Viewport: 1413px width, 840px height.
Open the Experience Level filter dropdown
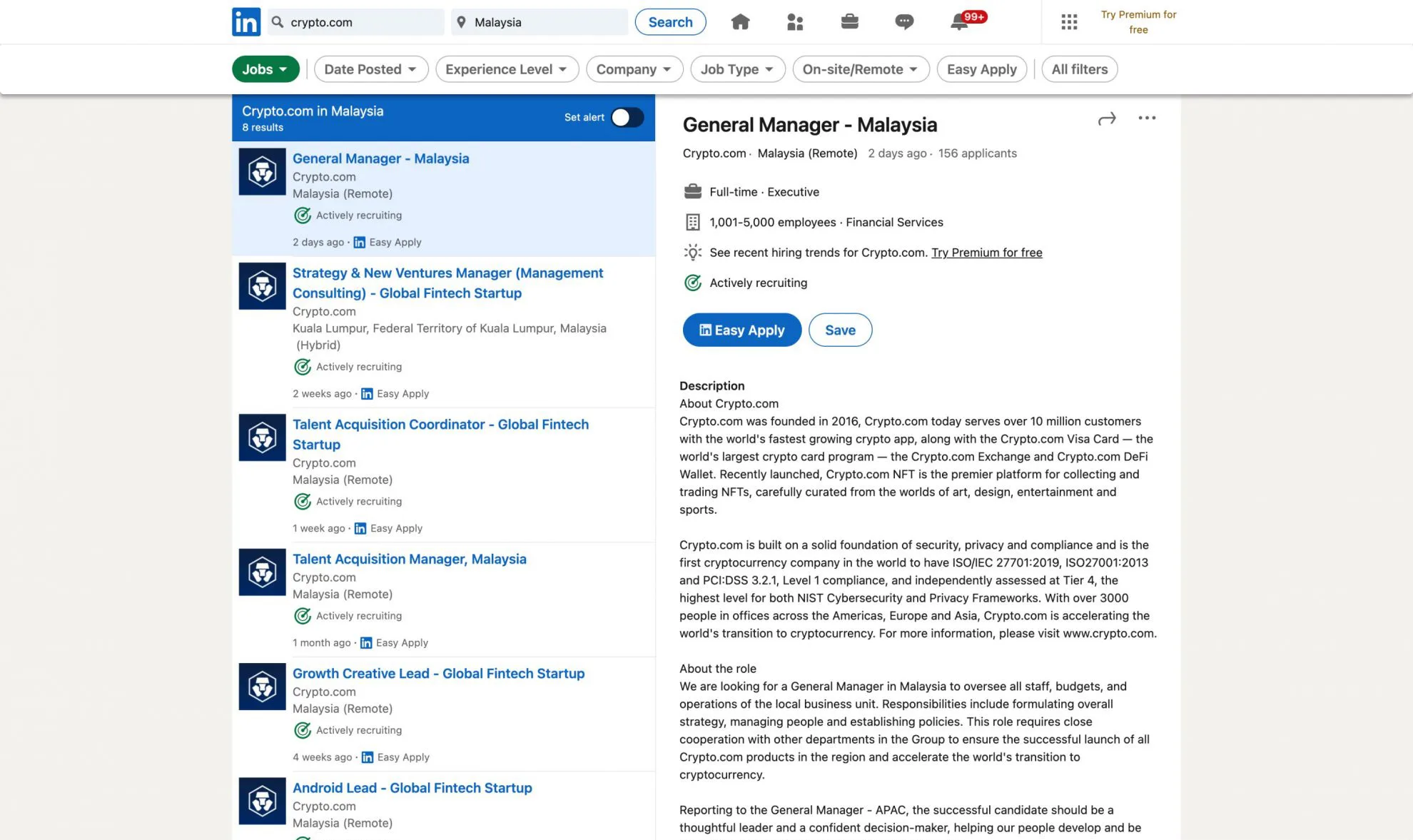coord(507,69)
